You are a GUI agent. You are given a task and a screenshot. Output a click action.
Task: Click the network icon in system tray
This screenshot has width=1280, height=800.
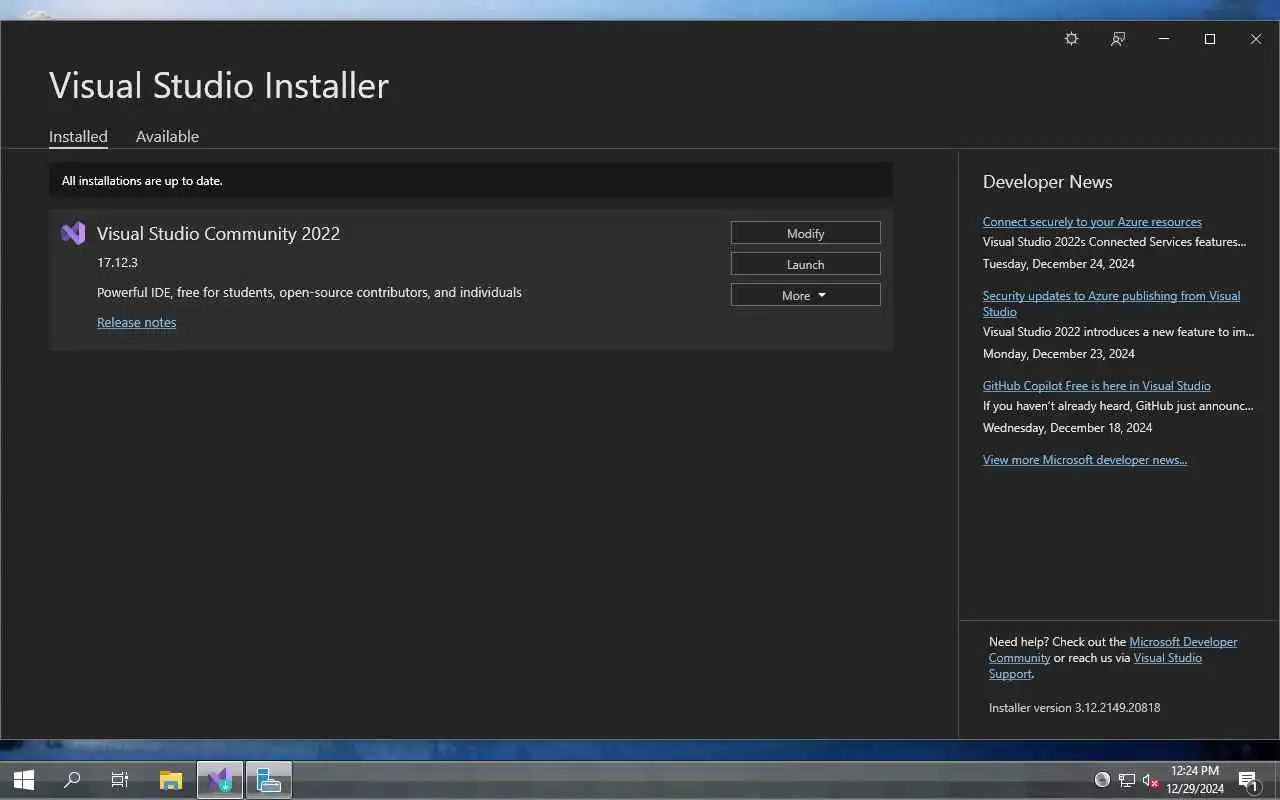[x=1127, y=780]
